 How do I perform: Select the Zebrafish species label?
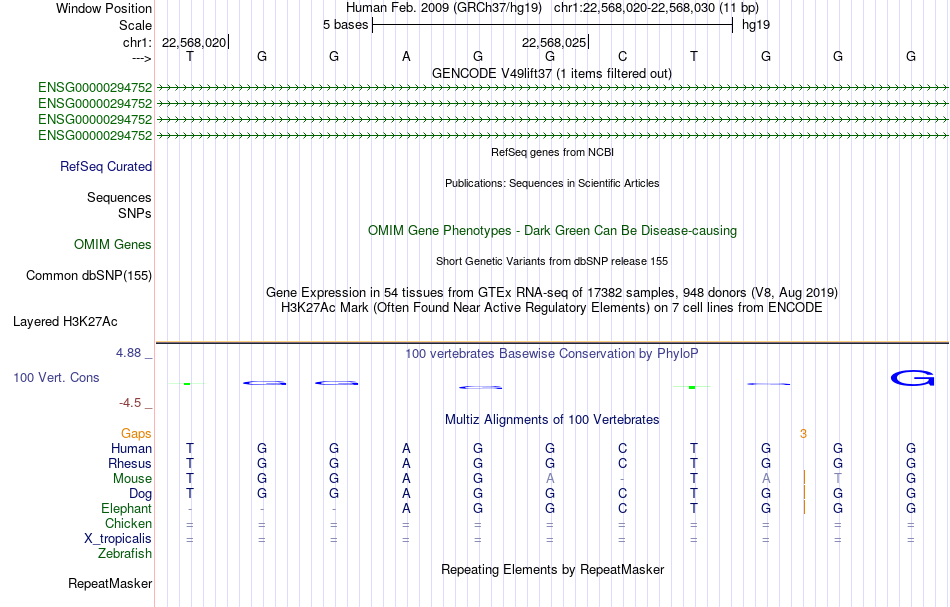click(125, 554)
